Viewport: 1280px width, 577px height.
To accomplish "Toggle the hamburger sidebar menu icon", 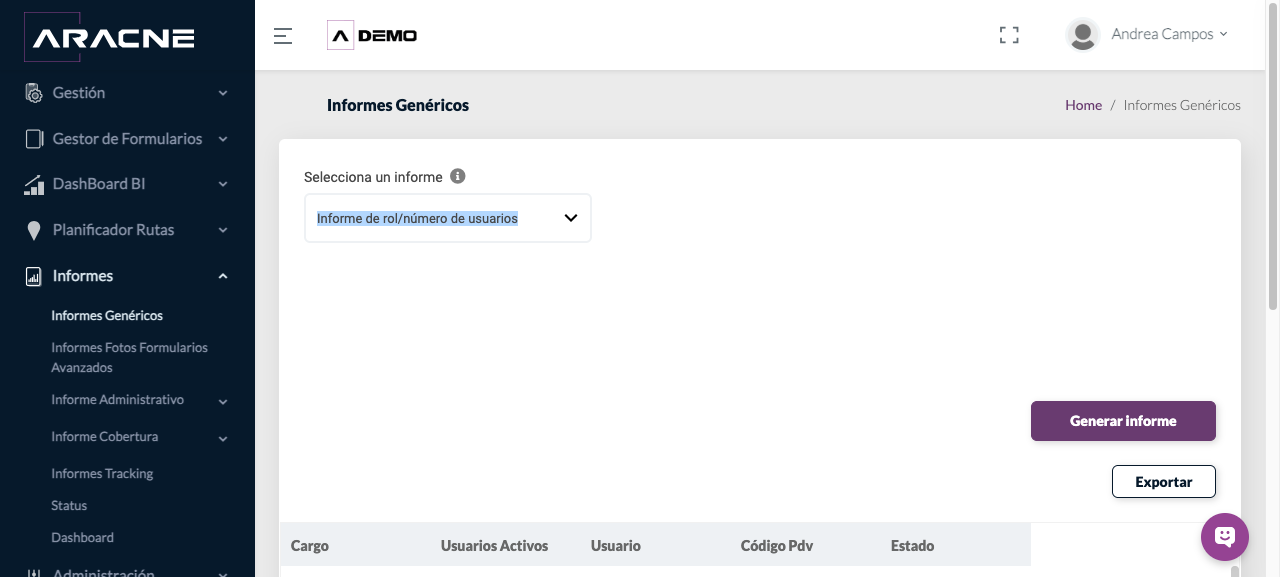I will 283,36.
